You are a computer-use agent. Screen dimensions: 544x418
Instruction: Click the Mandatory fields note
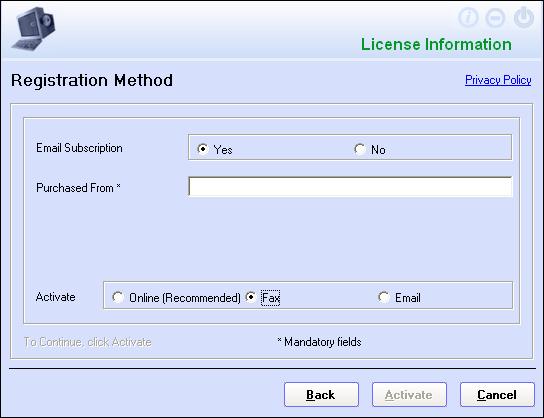tap(319, 342)
